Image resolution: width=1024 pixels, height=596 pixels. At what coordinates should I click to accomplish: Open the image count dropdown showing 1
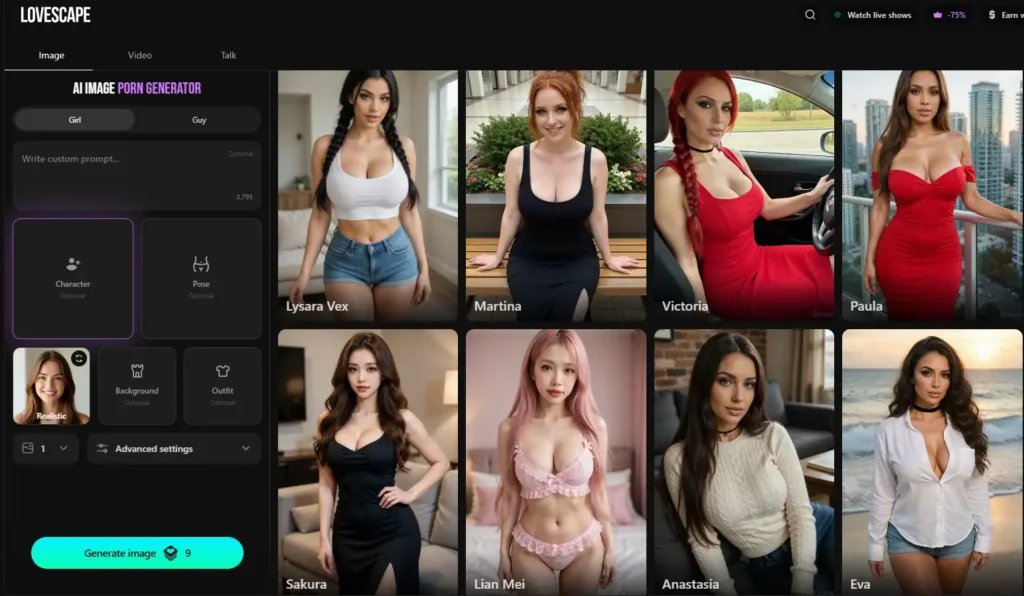pyautogui.click(x=46, y=448)
